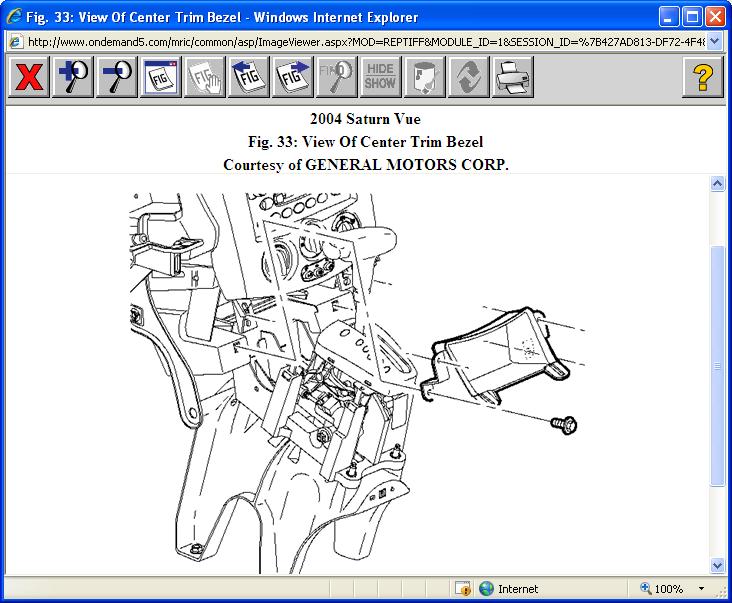This screenshot has height=603, width=732.
Task: Click the greyed FIG hand pan icon
Action: pos(204,77)
